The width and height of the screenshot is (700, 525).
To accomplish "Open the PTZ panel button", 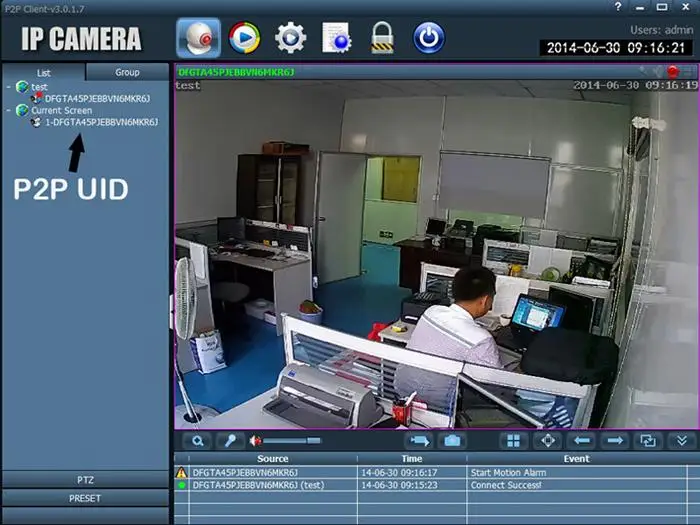I will (85, 480).
